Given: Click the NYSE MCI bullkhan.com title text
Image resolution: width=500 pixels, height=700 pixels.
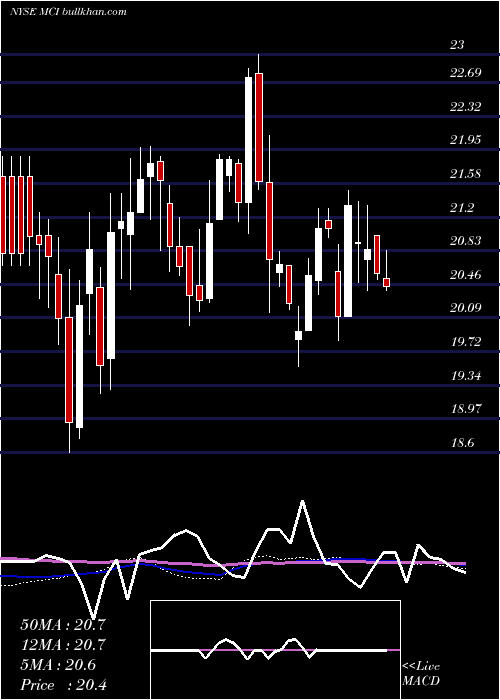Looking at the screenshot, I should point(68,12).
